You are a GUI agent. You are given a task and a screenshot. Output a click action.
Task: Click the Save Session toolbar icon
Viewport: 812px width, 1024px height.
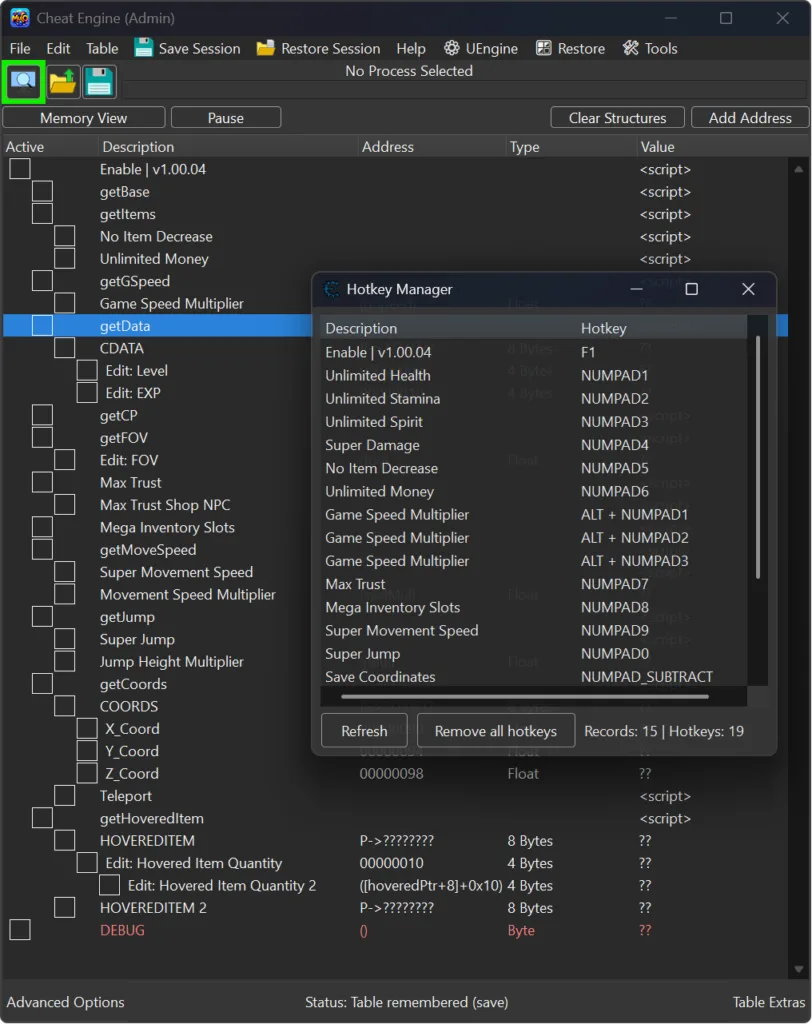click(x=145, y=47)
